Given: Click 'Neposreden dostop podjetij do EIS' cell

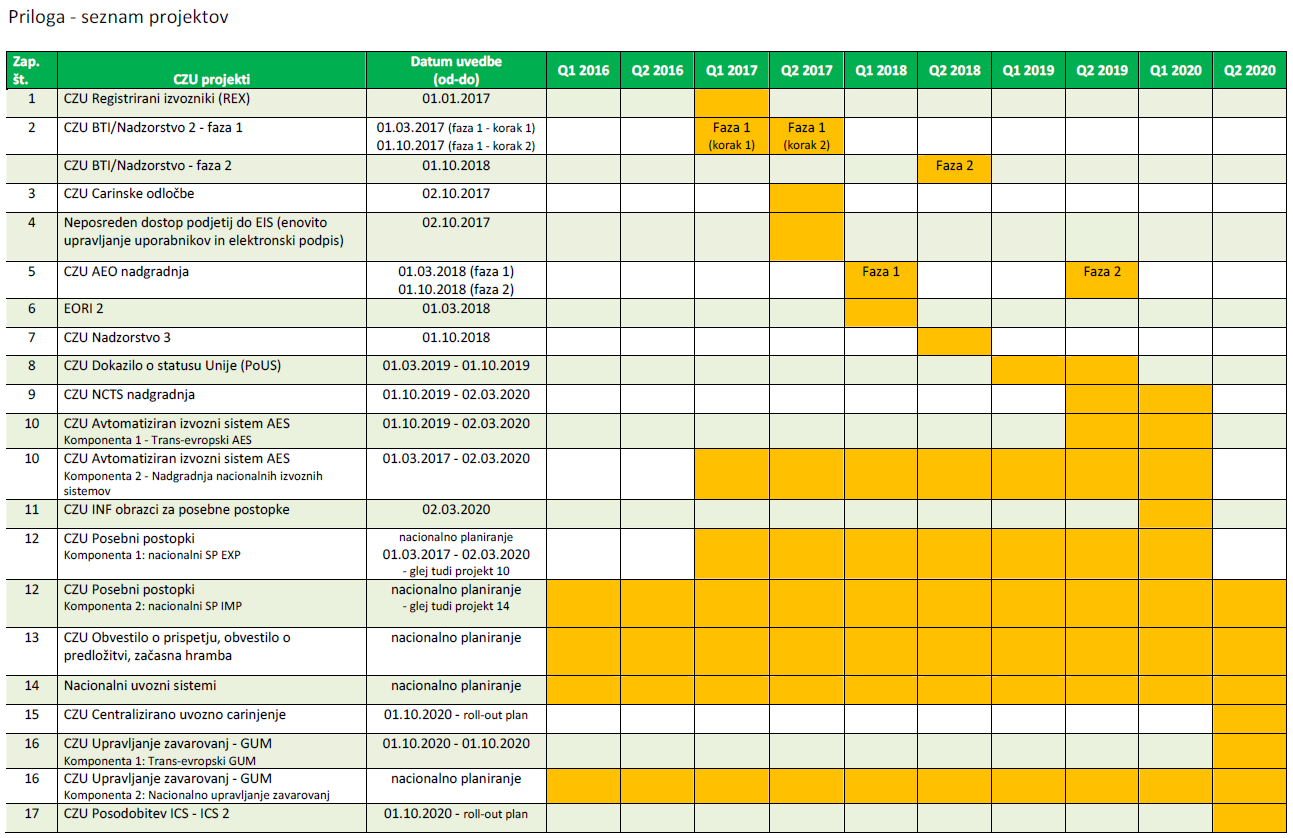Looking at the screenshot, I should 212,235.
